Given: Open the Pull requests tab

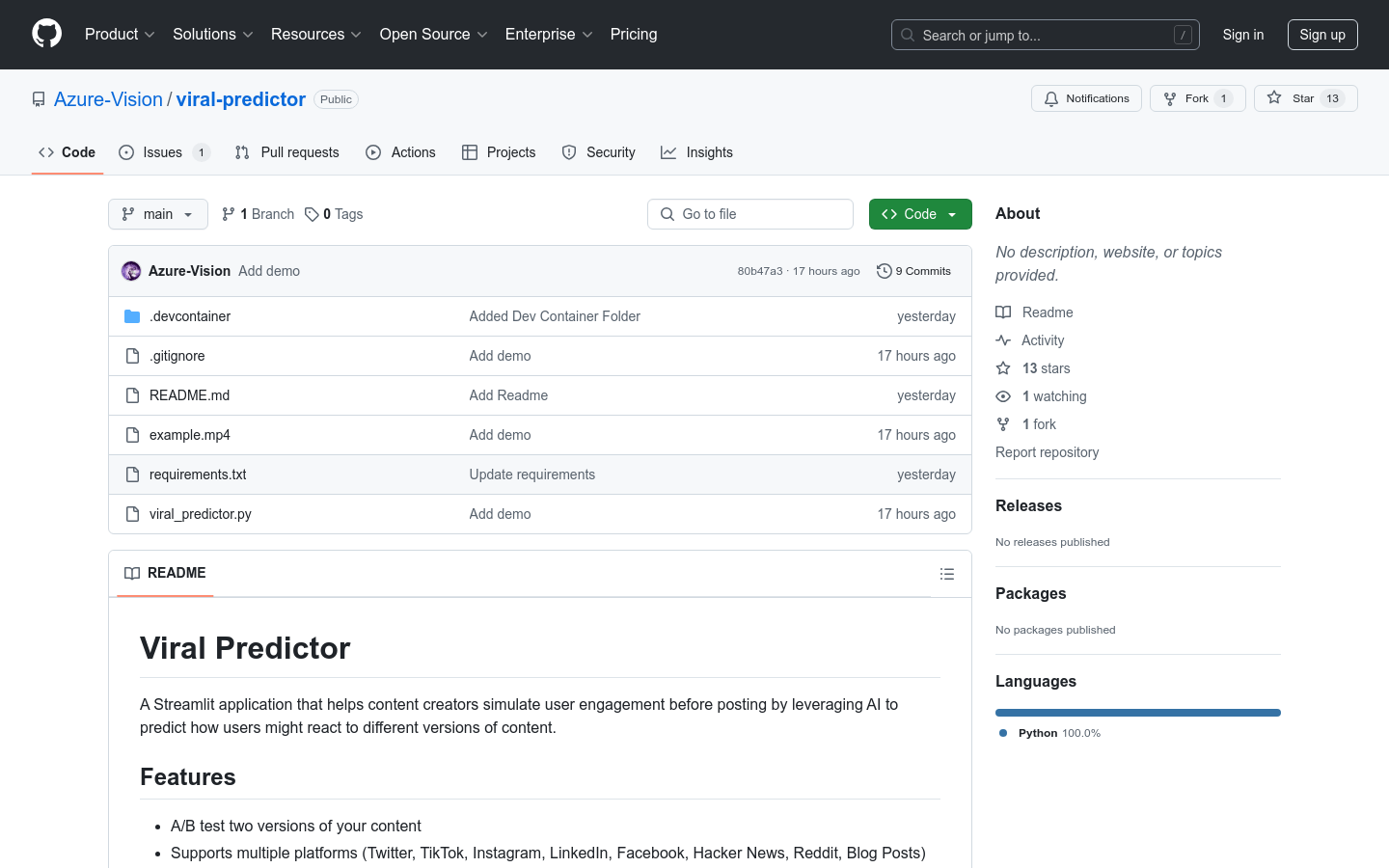Looking at the screenshot, I should (x=287, y=152).
